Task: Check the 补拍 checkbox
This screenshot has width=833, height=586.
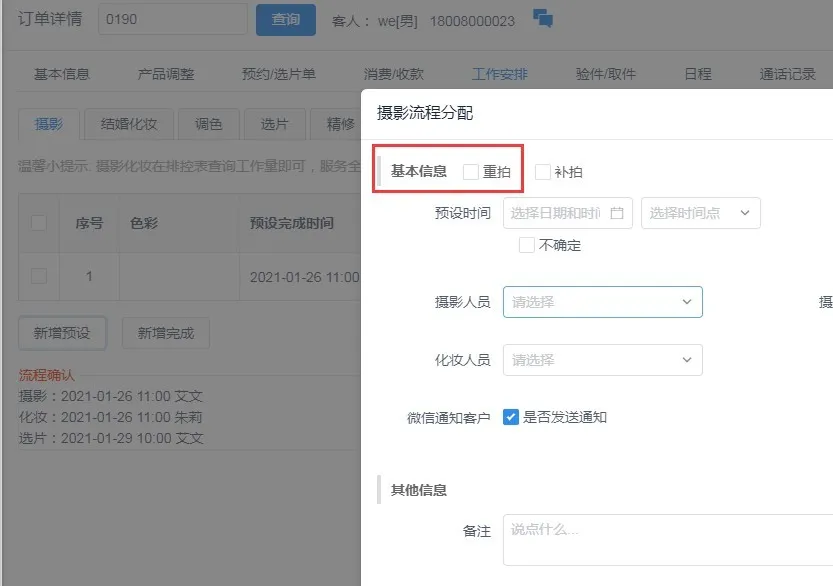Action: coord(543,172)
